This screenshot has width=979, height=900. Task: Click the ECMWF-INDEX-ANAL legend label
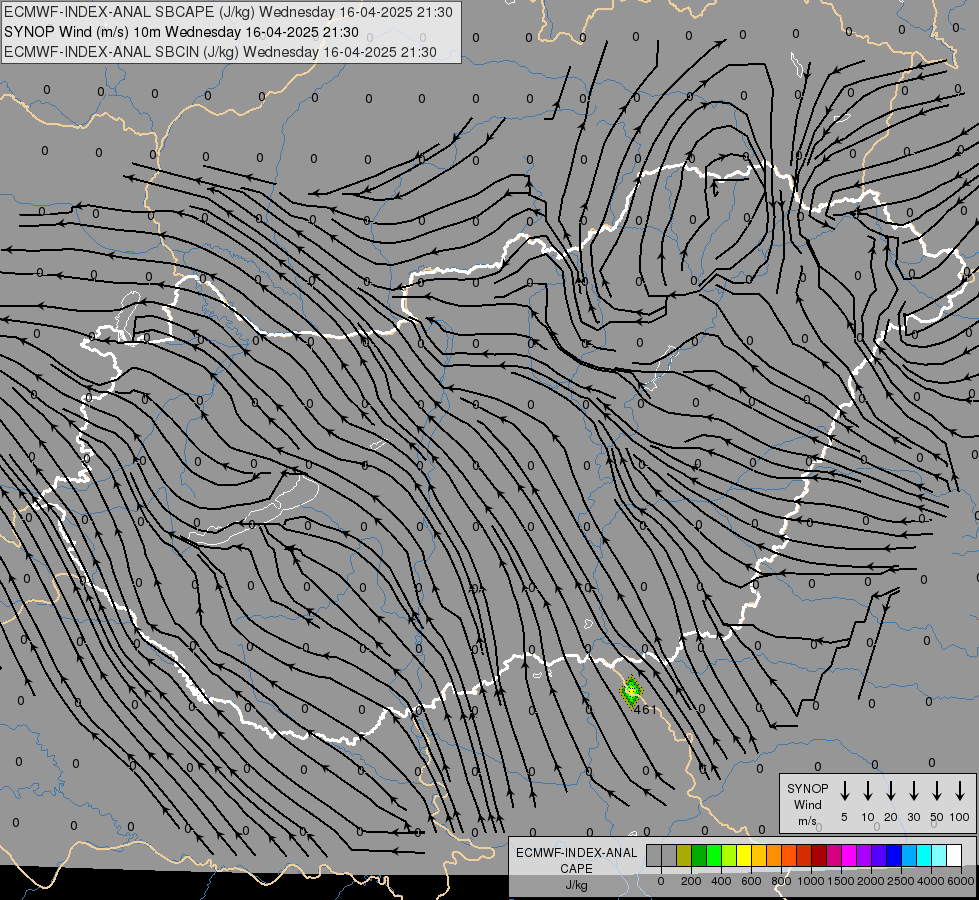click(576, 853)
